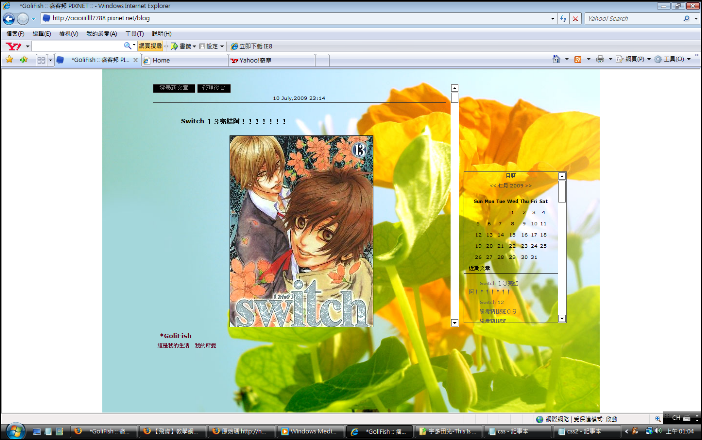Click the Print printer icon
This screenshot has width=702, height=440.
[600, 59]
